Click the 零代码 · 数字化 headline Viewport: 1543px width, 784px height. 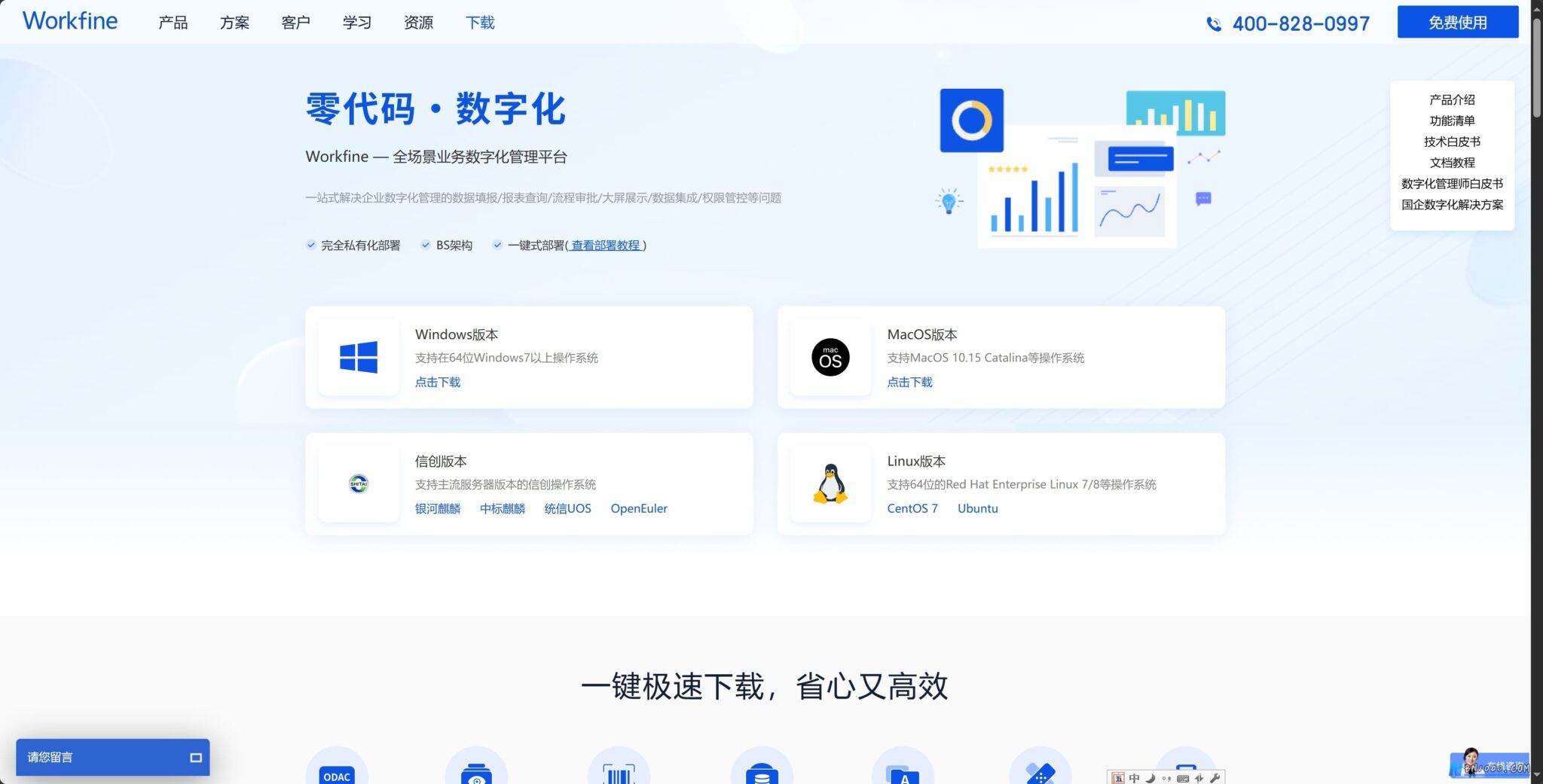tap(435, 109)
